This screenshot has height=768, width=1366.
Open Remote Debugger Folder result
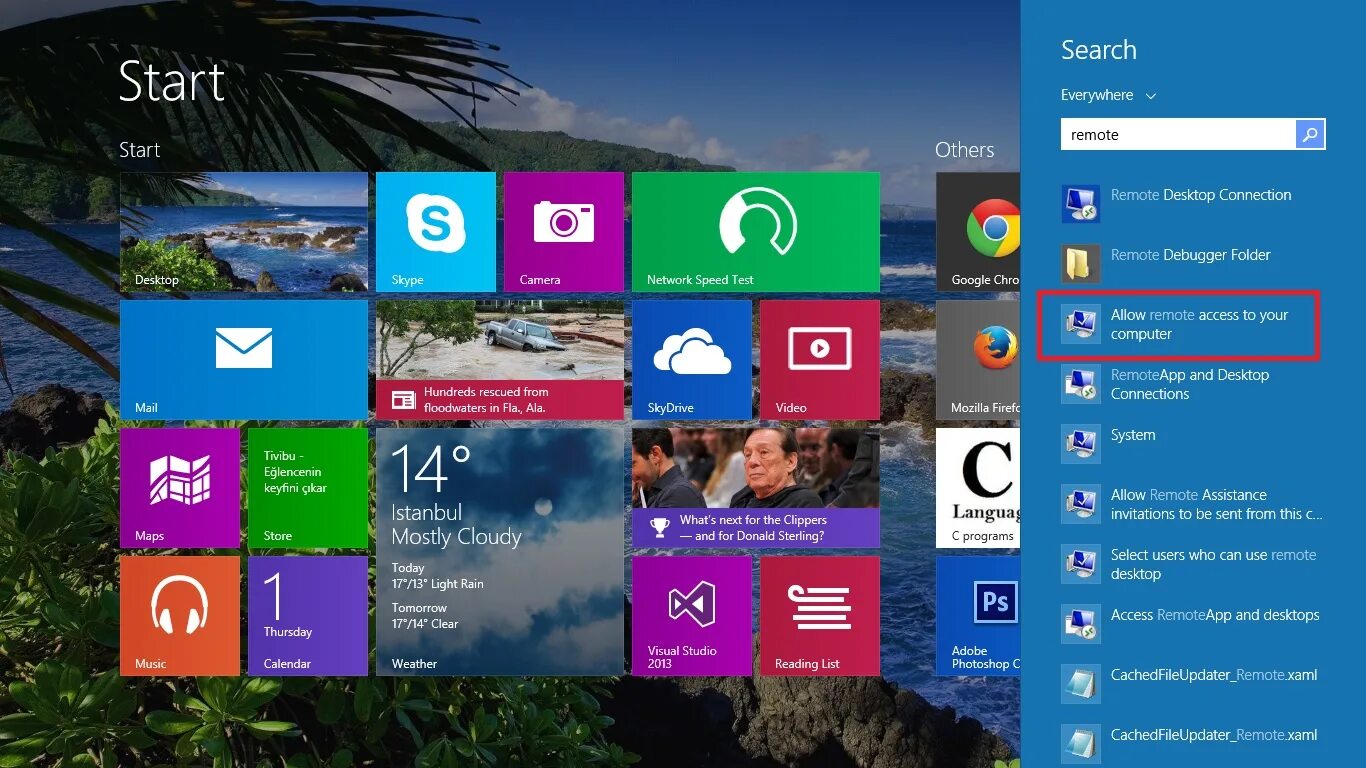1193,264
